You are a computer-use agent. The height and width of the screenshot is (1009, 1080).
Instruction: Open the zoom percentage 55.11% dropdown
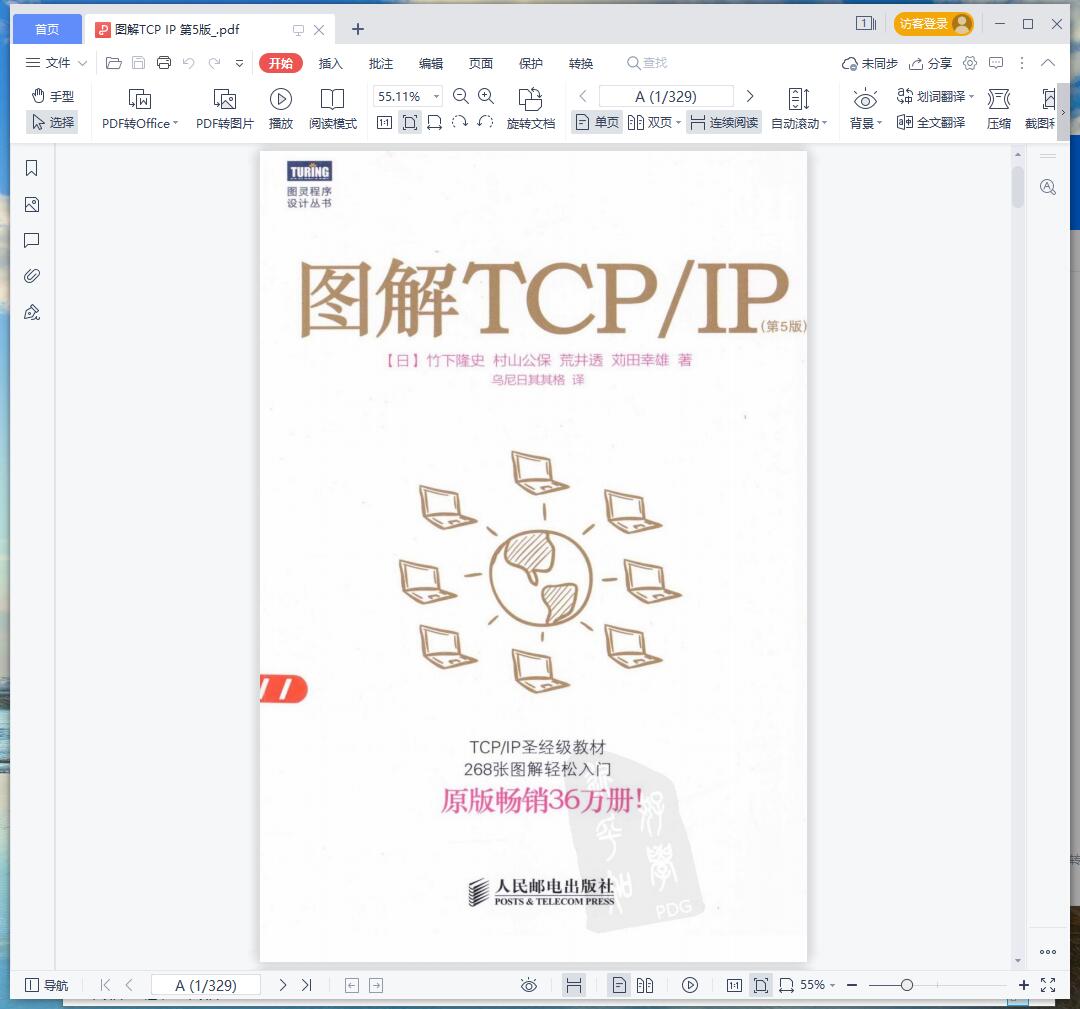[436, 96]
